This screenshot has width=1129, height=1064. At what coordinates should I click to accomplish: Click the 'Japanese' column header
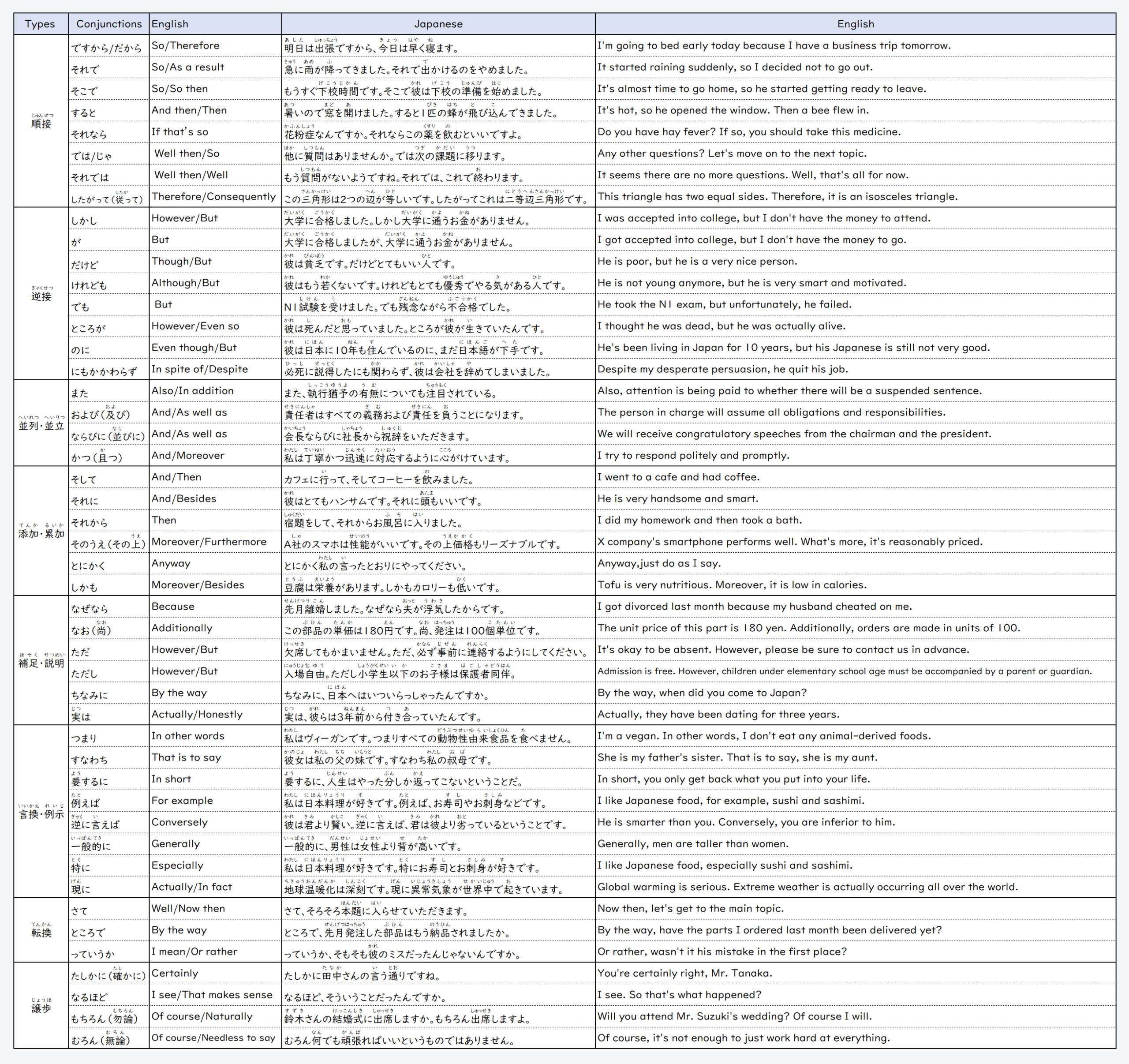coord(438,24)
